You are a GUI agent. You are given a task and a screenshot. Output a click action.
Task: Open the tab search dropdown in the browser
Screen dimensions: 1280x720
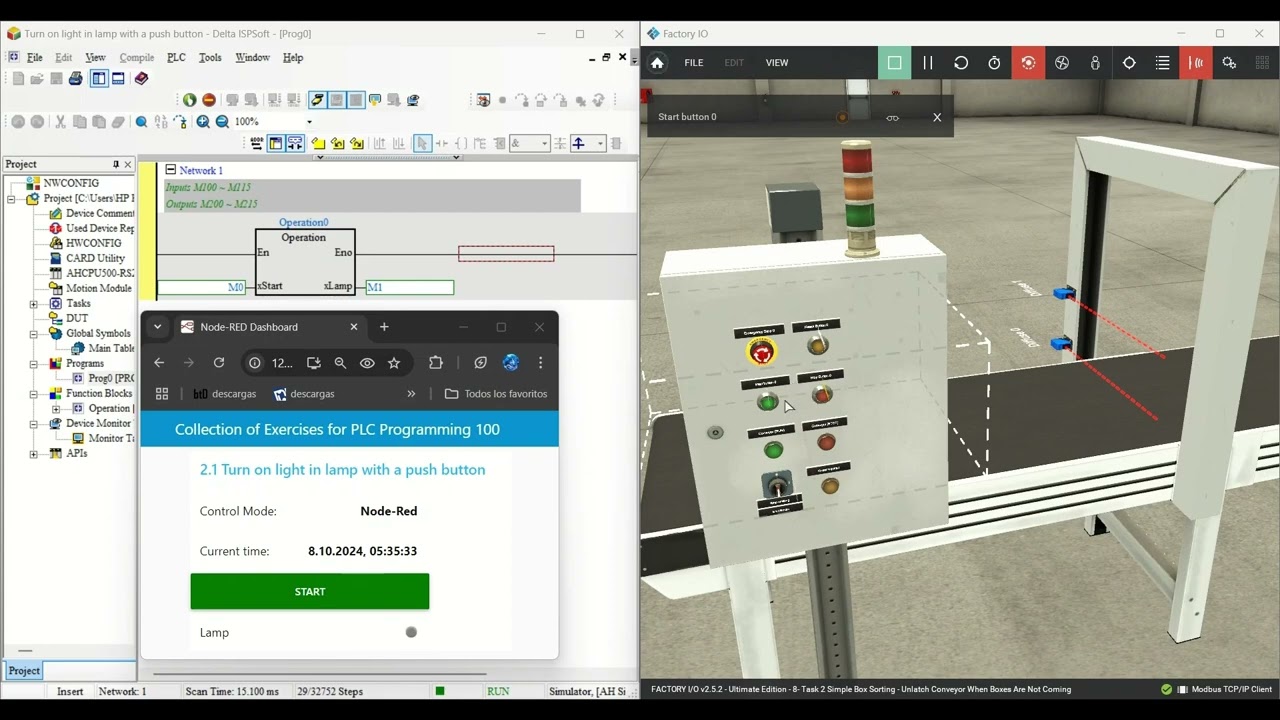tap(157, 327)
